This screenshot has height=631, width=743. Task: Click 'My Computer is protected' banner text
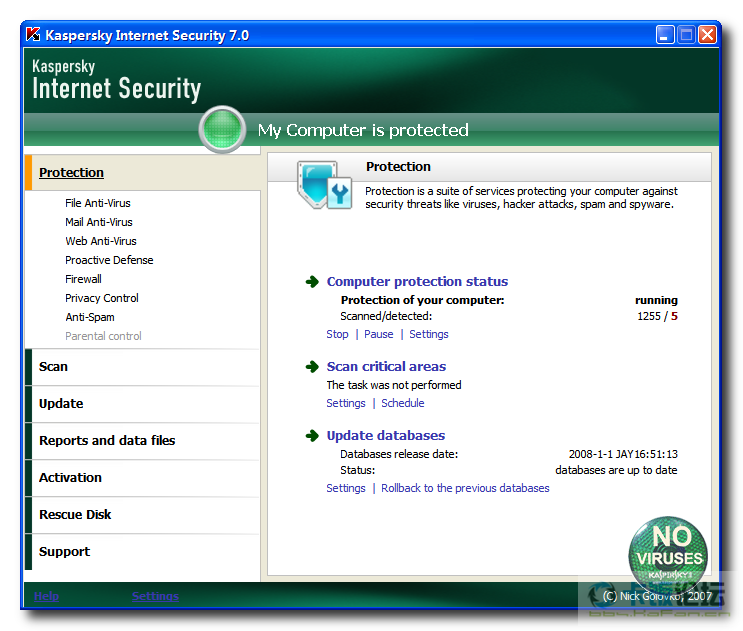[x=363, y=130]
